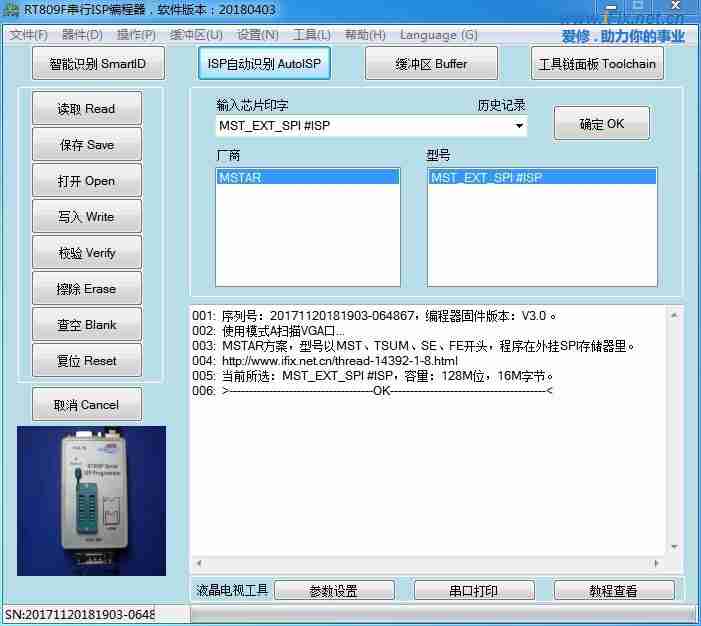Image resolution: width=701 pixels, height=626 pixels.
Task: Open the 工具链面板 Toolchain button
Action: click(x=597, y=64)
